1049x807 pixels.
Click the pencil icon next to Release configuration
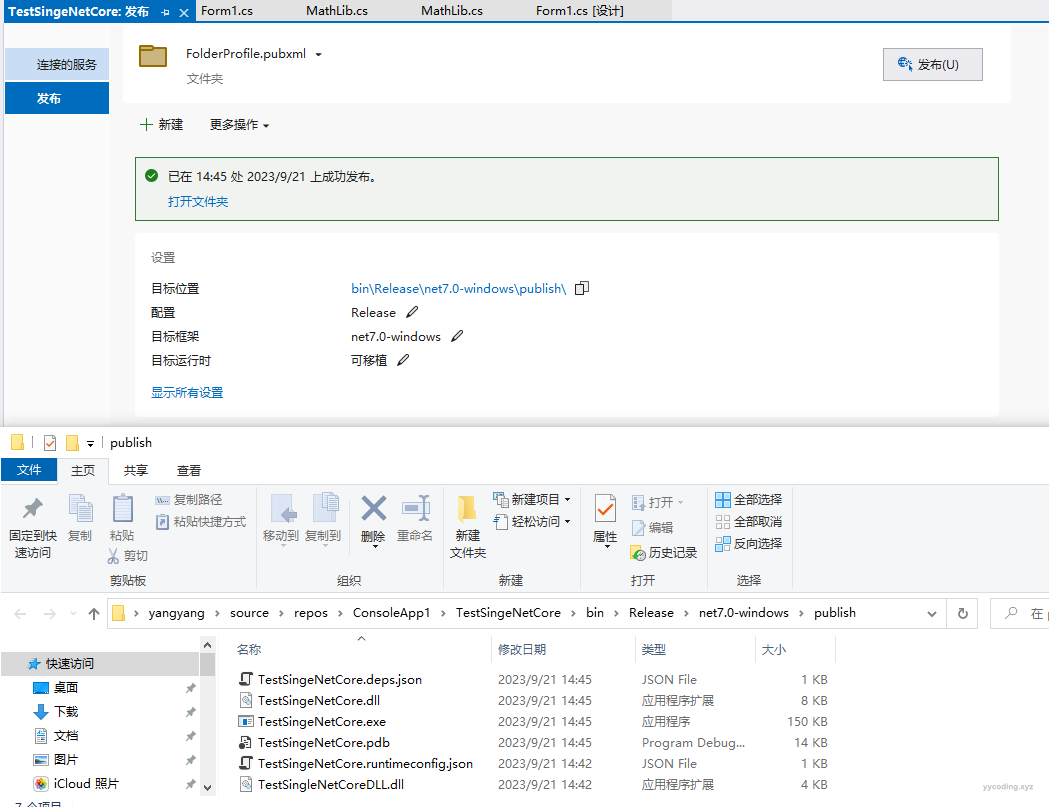click(412, 312)
